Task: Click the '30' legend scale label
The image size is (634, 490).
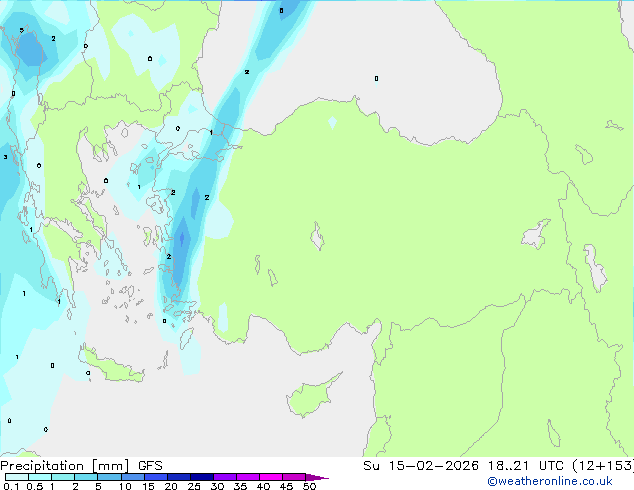Action: point(217,486)
